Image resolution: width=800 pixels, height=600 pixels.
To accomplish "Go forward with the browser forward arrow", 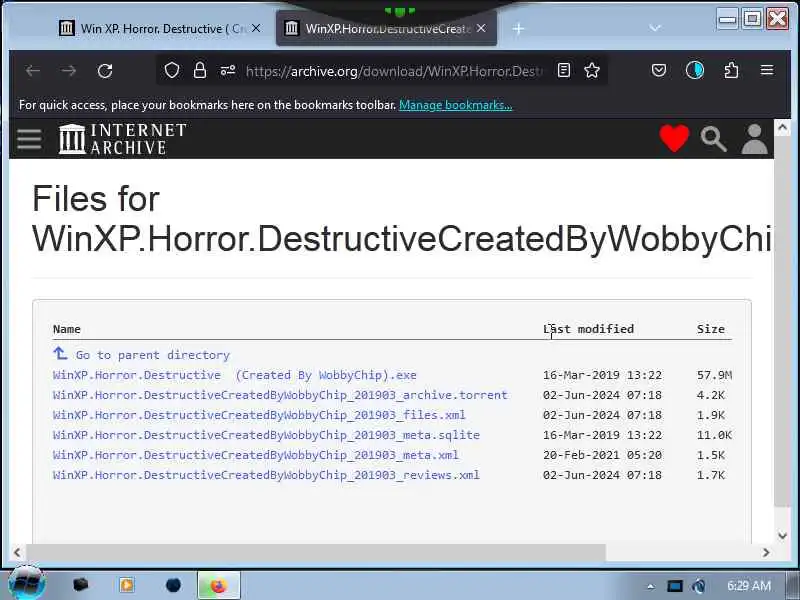I will [68, 71].
